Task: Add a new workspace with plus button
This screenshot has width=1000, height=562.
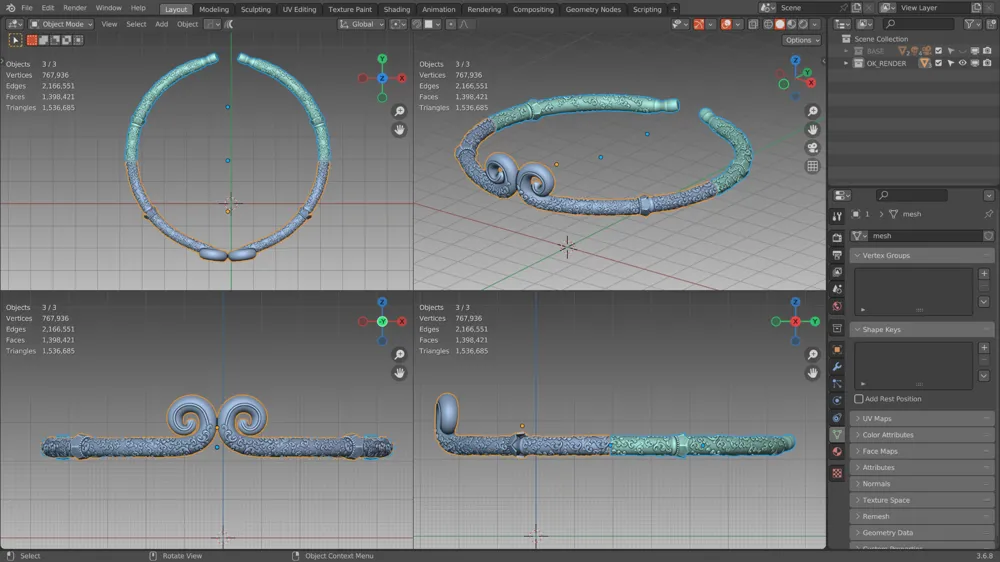Action: pyautogui.click(x=673, y=10)
